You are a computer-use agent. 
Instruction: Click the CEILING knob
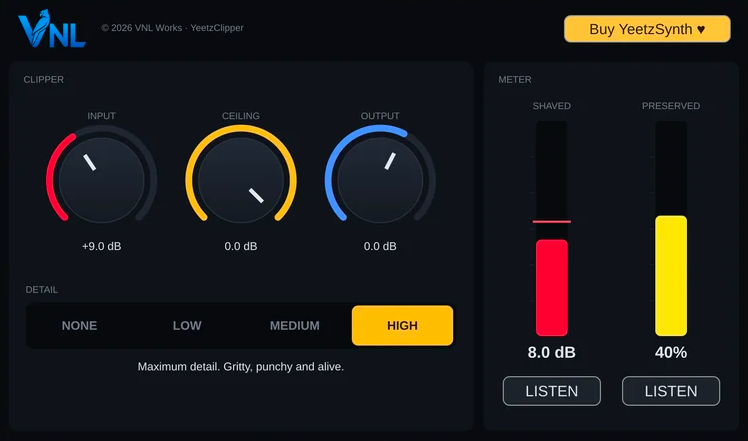(241, 180)
